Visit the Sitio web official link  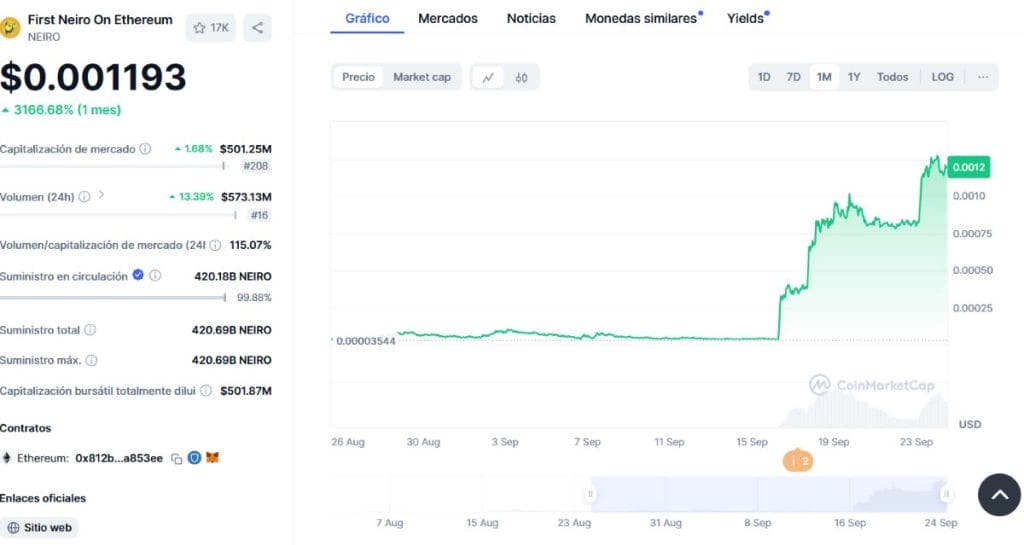(x=39, y=527)
